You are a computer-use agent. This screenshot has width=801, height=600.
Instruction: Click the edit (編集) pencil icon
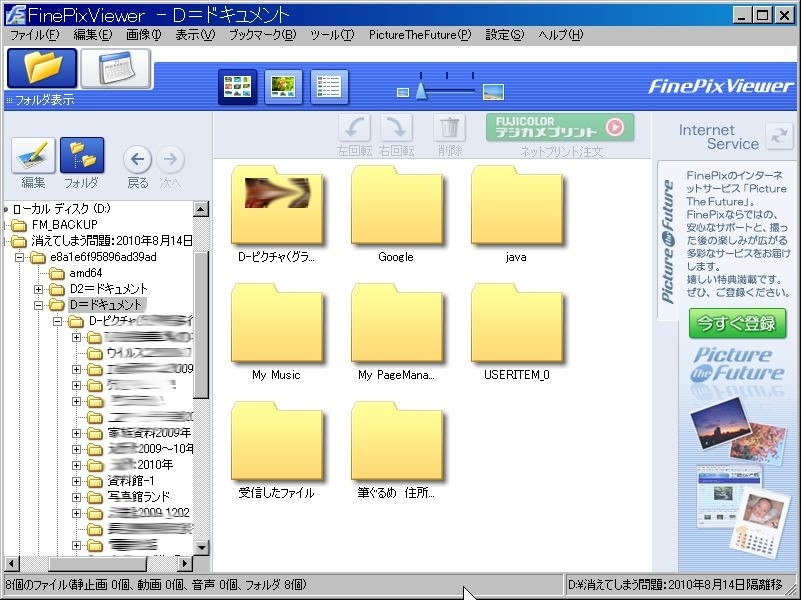(x=33, y=156)
